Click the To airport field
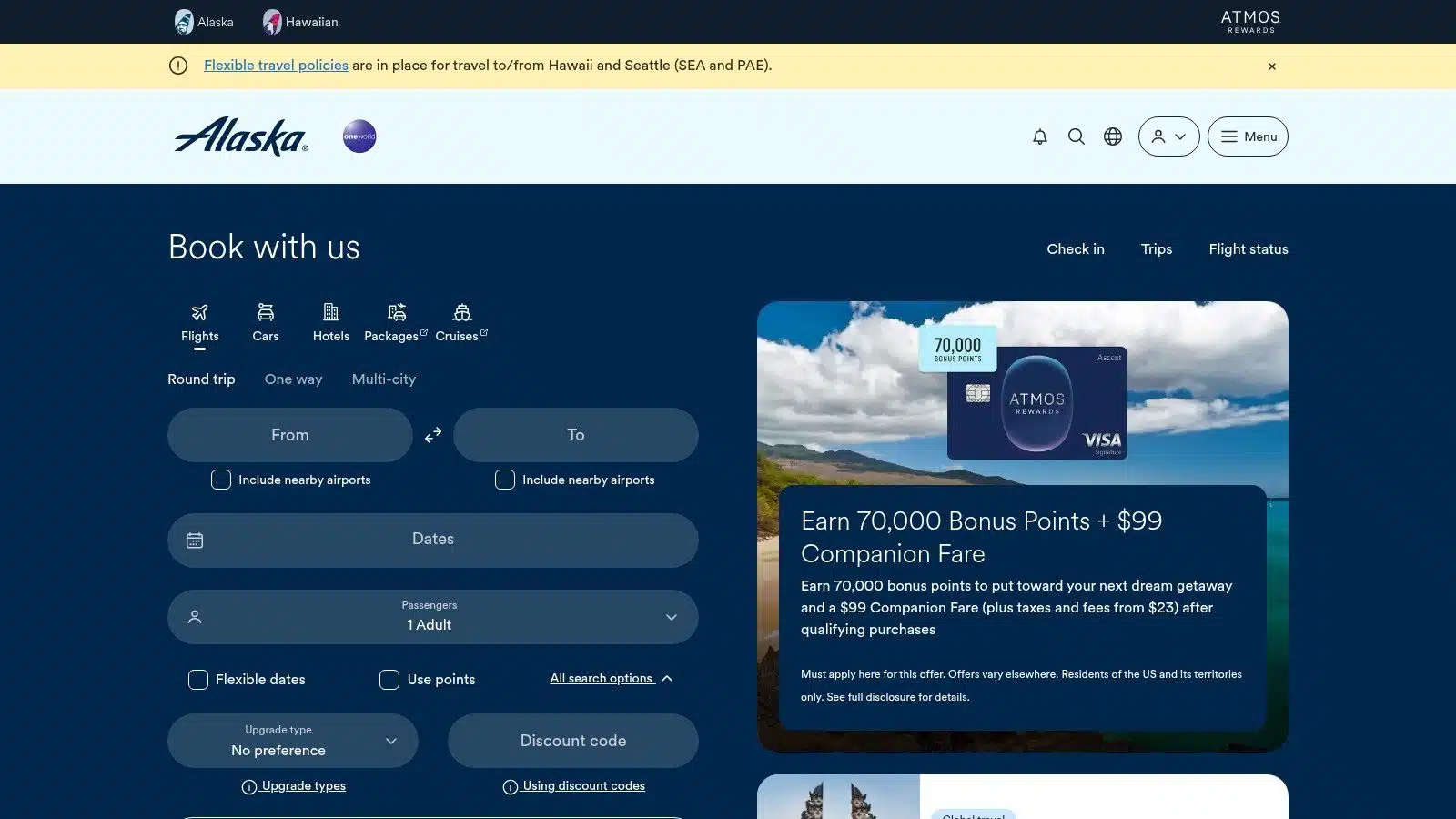The height and width of the screenshot is (819, 1456). (576, 435)
